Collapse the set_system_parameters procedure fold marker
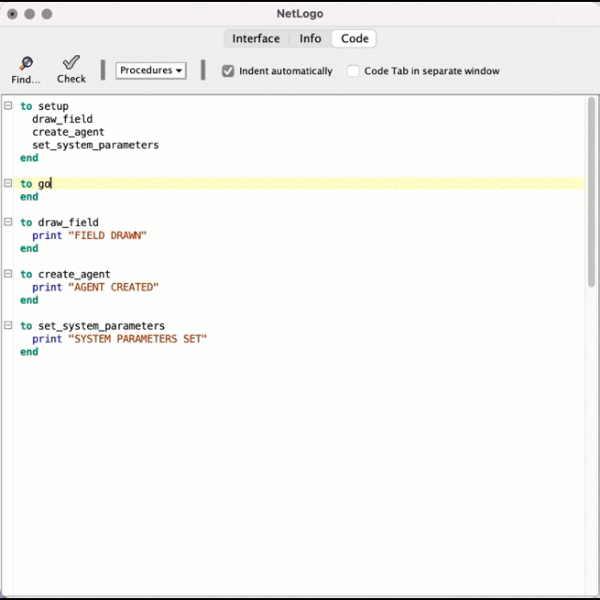Viewport: 600px width, 600px height. click(x=8, y=325)
